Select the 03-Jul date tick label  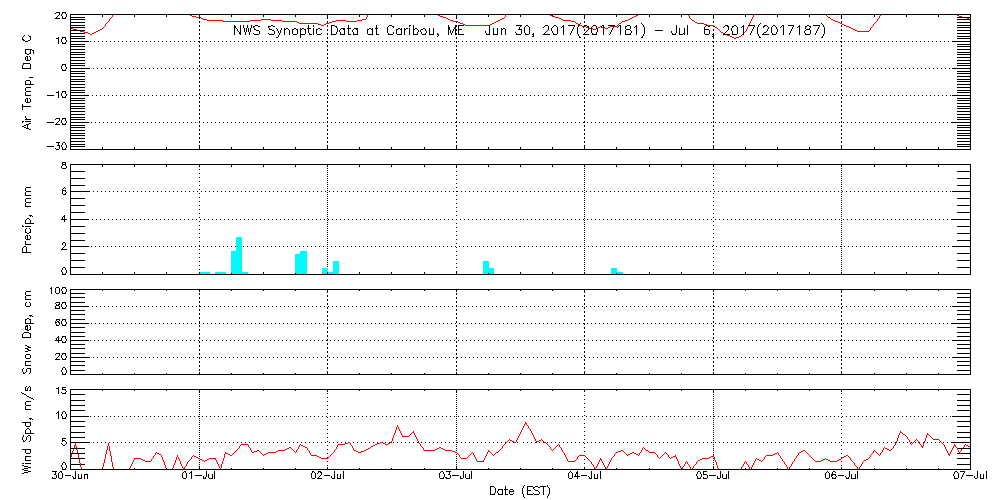[456, 477]
